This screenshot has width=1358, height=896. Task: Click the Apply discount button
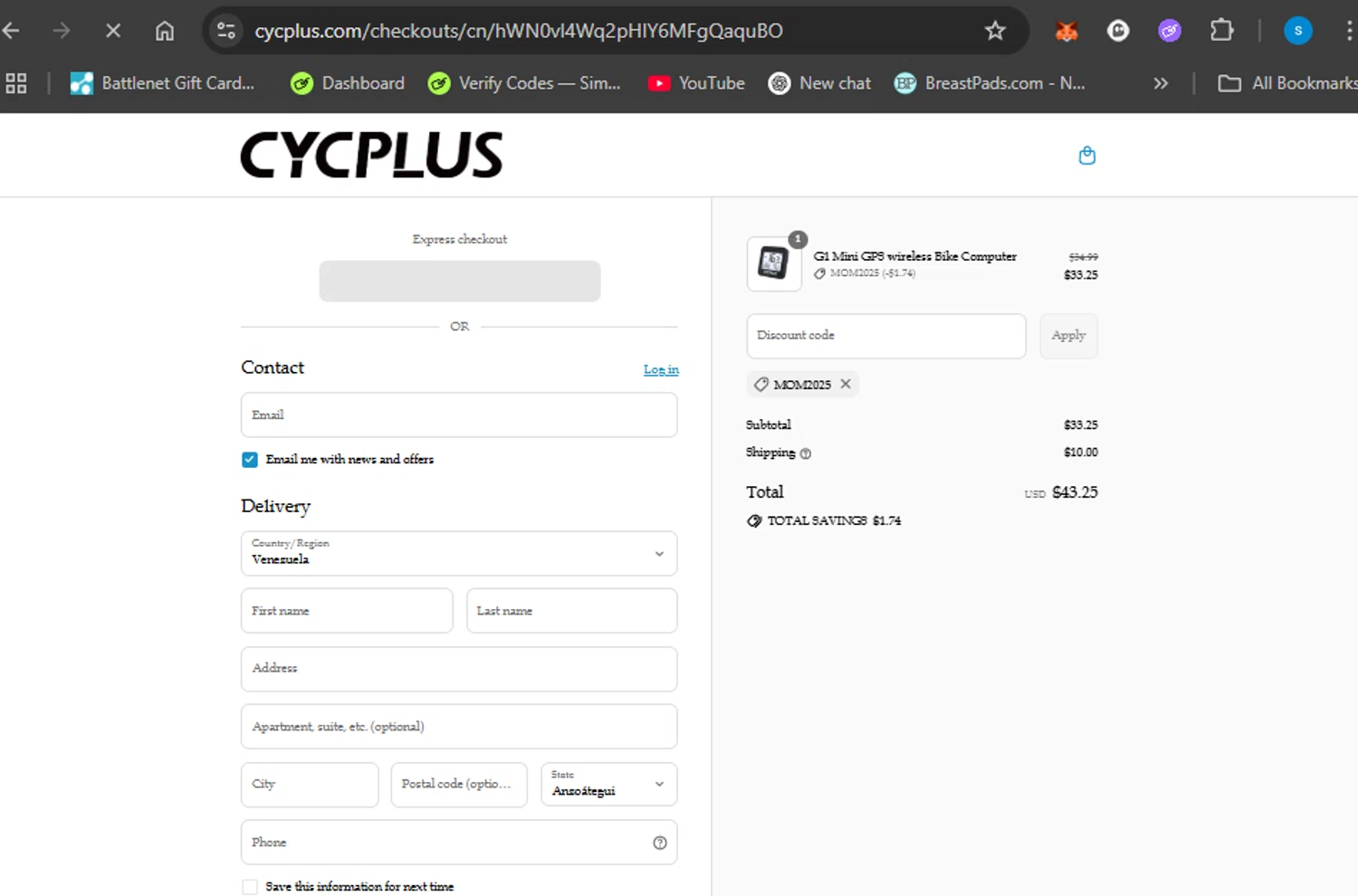[x=1068, y=336]
